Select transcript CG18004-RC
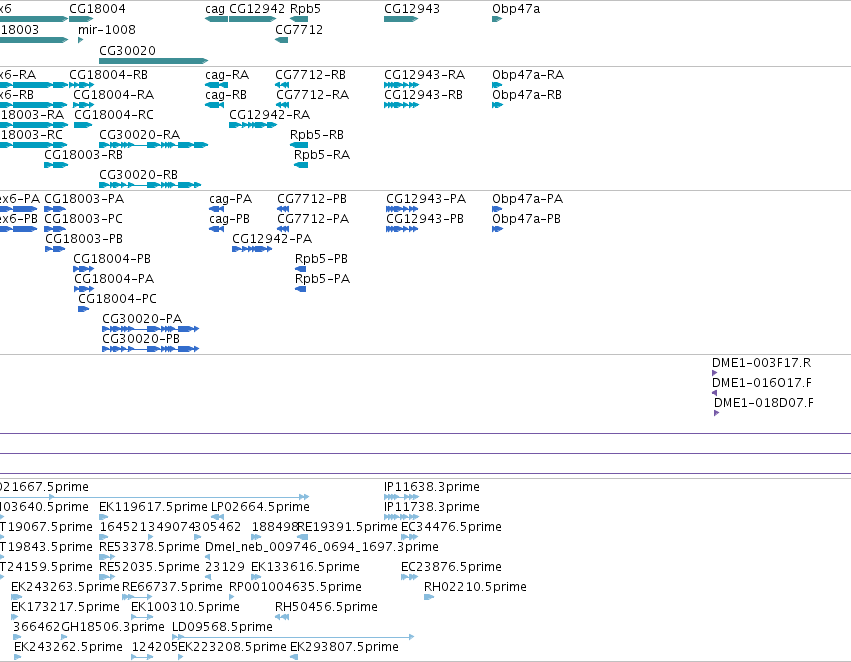 coord(113,115)
